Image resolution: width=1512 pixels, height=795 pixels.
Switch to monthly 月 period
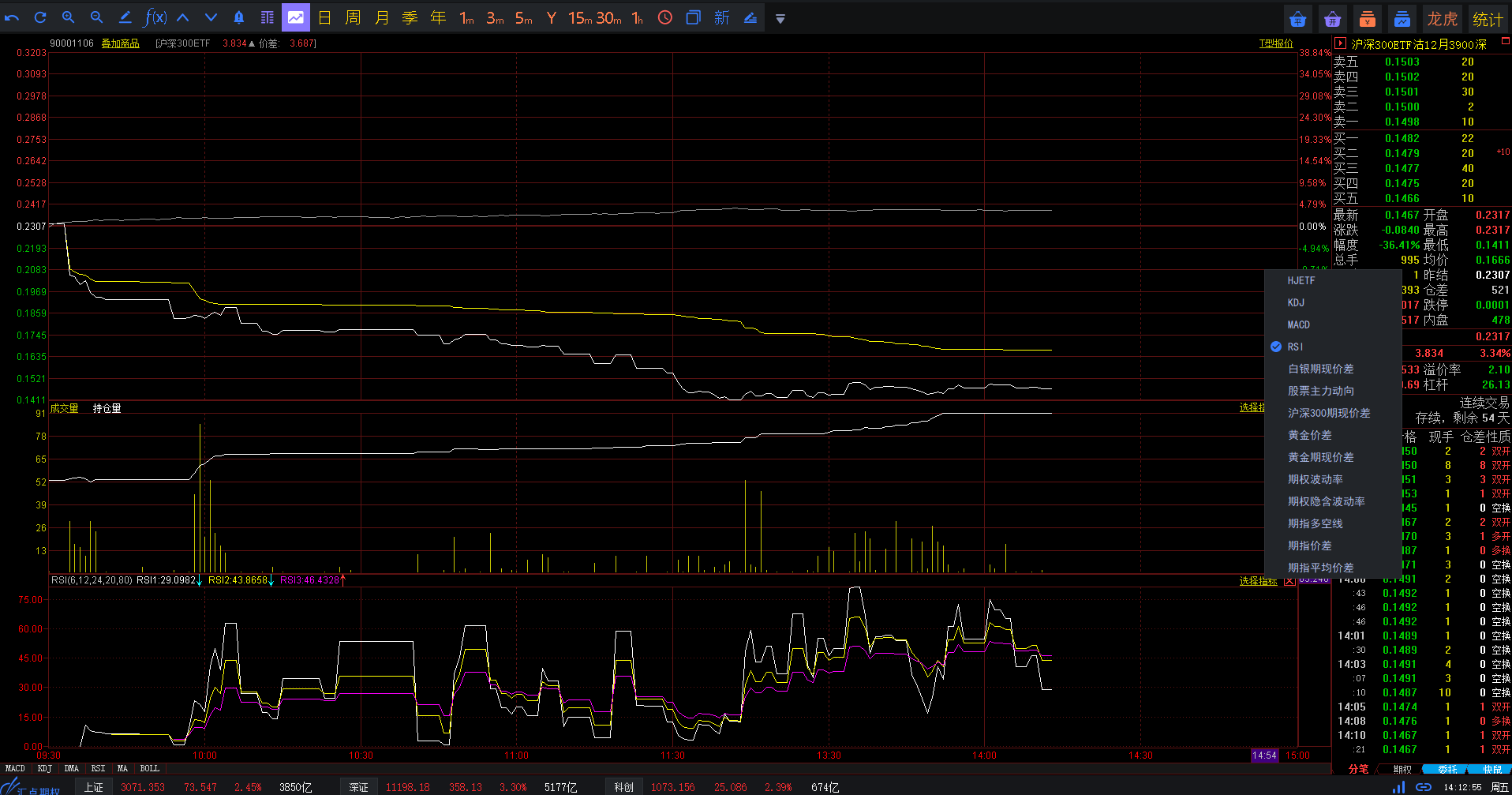pos(382,17)
